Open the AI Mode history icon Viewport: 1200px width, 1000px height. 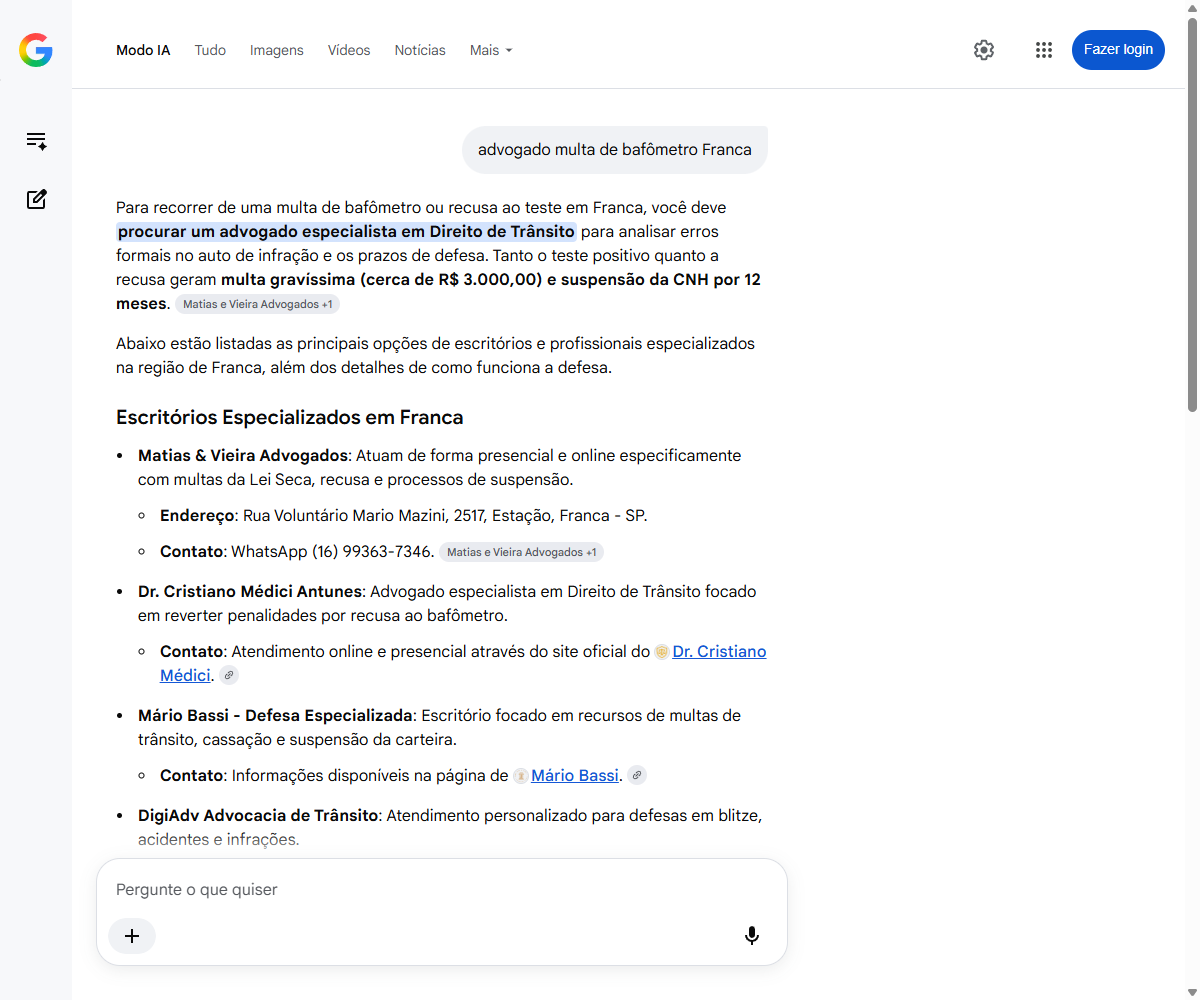coord(36,141)
